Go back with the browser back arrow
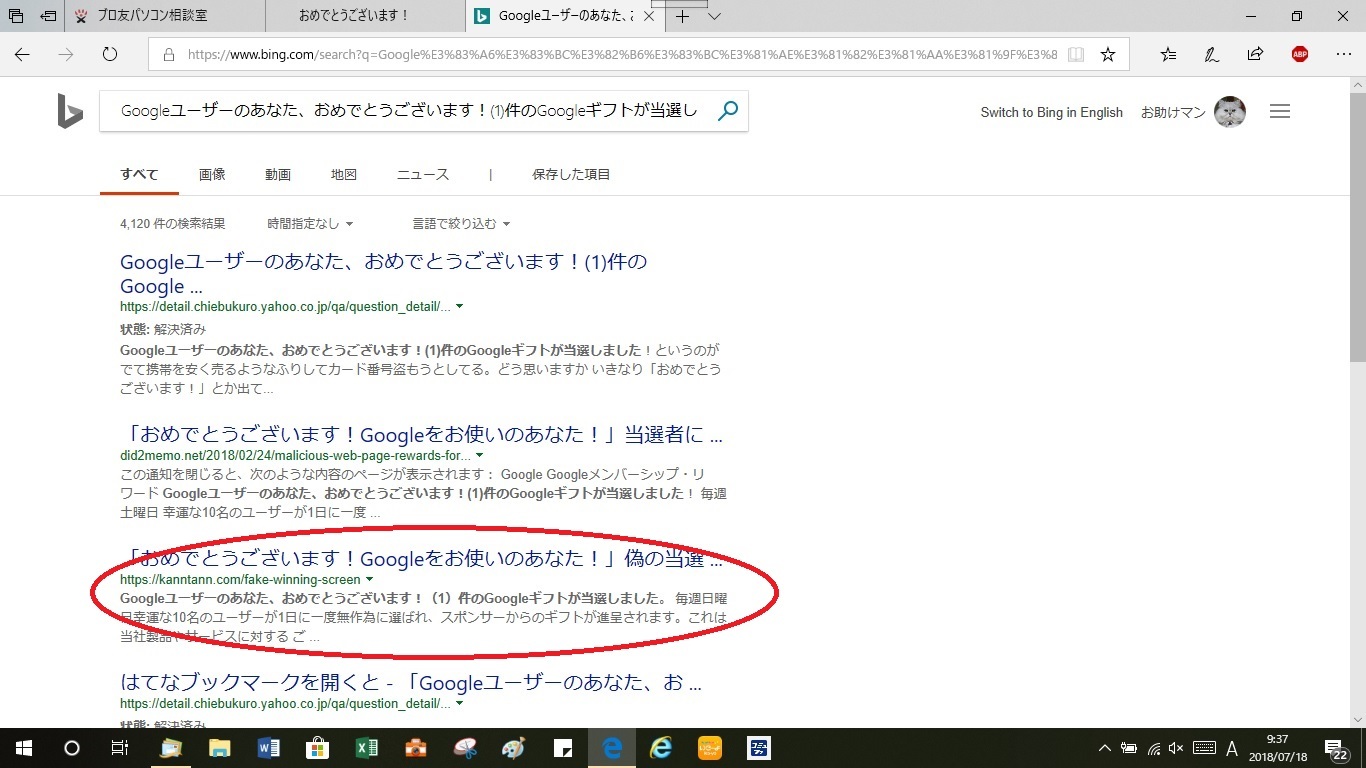1366x768 pixels. [22, 54]
